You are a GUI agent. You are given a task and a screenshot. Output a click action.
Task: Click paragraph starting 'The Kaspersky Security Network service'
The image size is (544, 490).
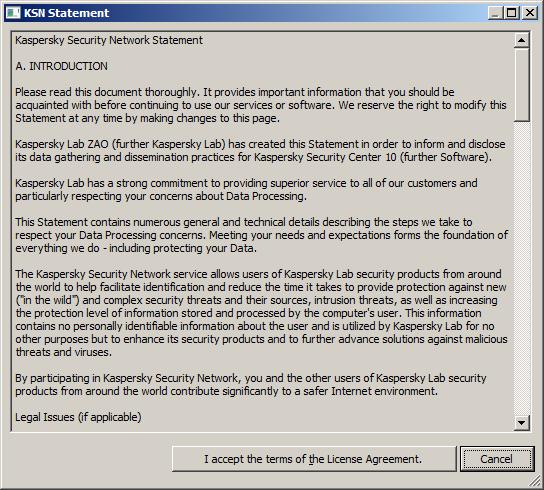coord(262,313)
